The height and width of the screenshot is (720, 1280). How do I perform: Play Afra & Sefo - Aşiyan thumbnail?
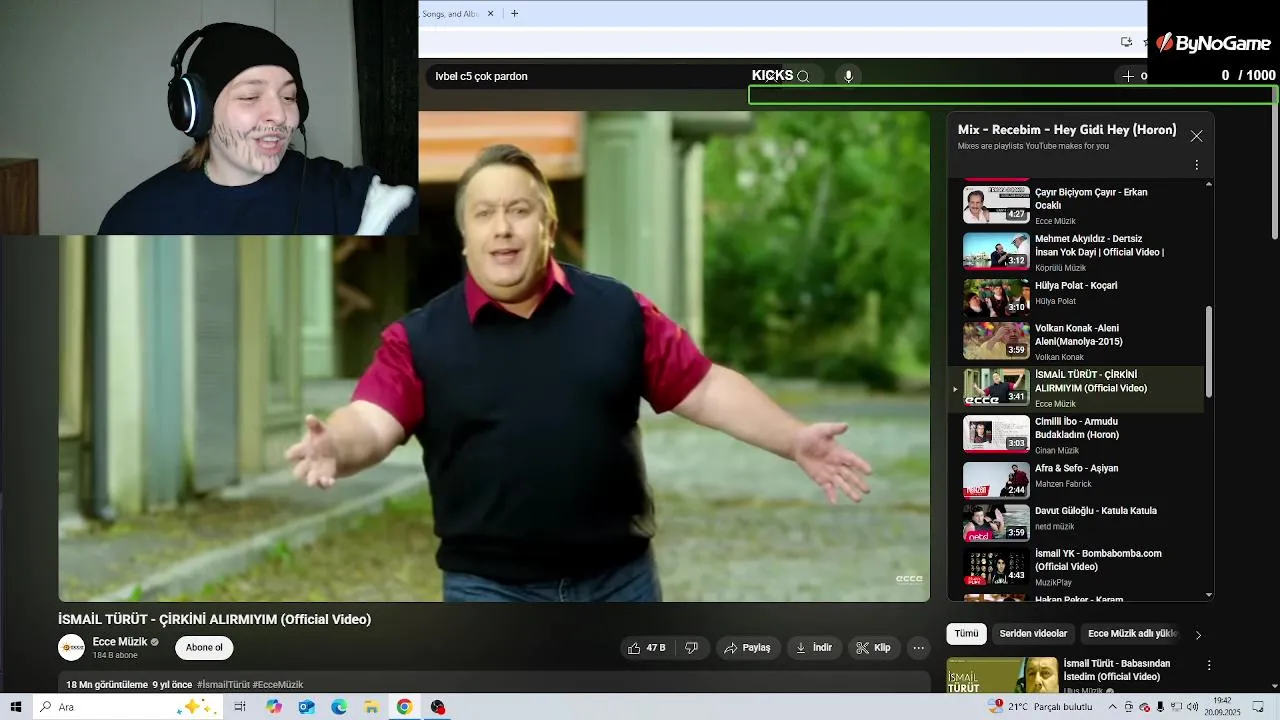click(x=996, y=480)
